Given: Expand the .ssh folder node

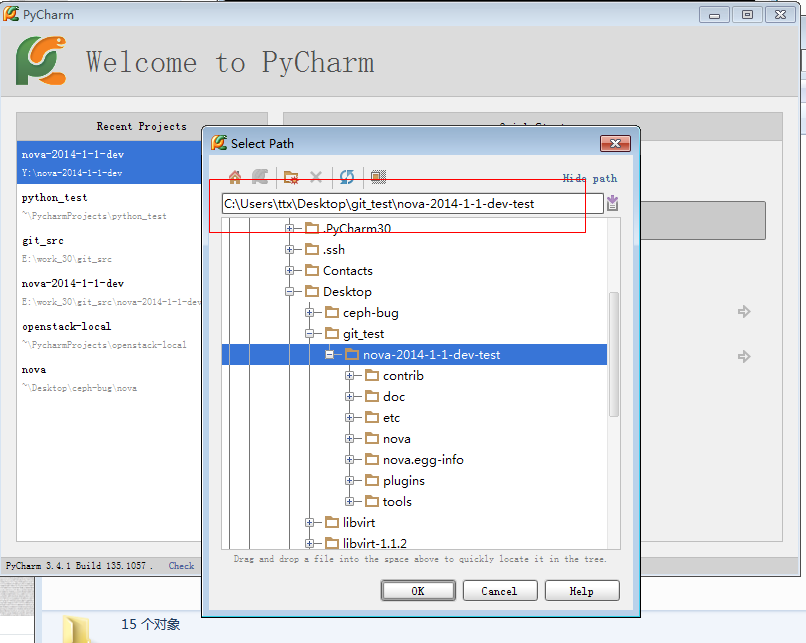Looking at the screenshot, I should pyautogui.click(x=289, y=249).
